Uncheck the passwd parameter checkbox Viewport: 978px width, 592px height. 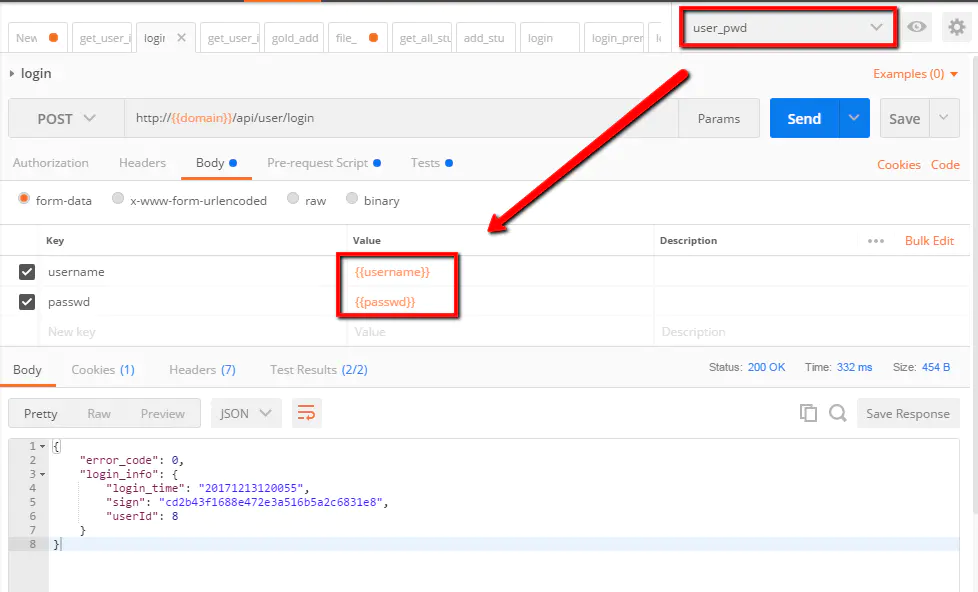(27, 302)
